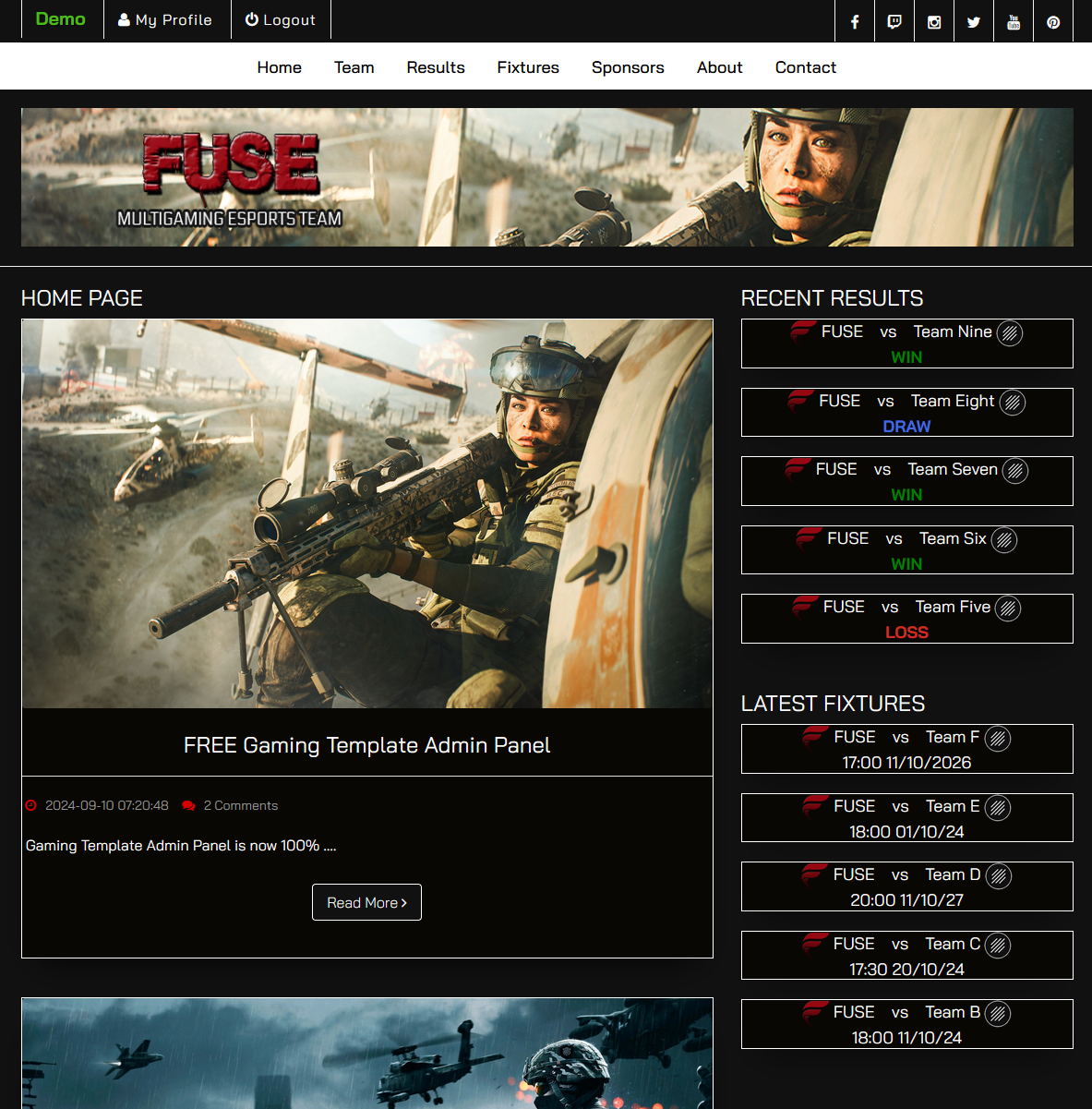Click the FUSE banner header image

(x=546, y=177)
